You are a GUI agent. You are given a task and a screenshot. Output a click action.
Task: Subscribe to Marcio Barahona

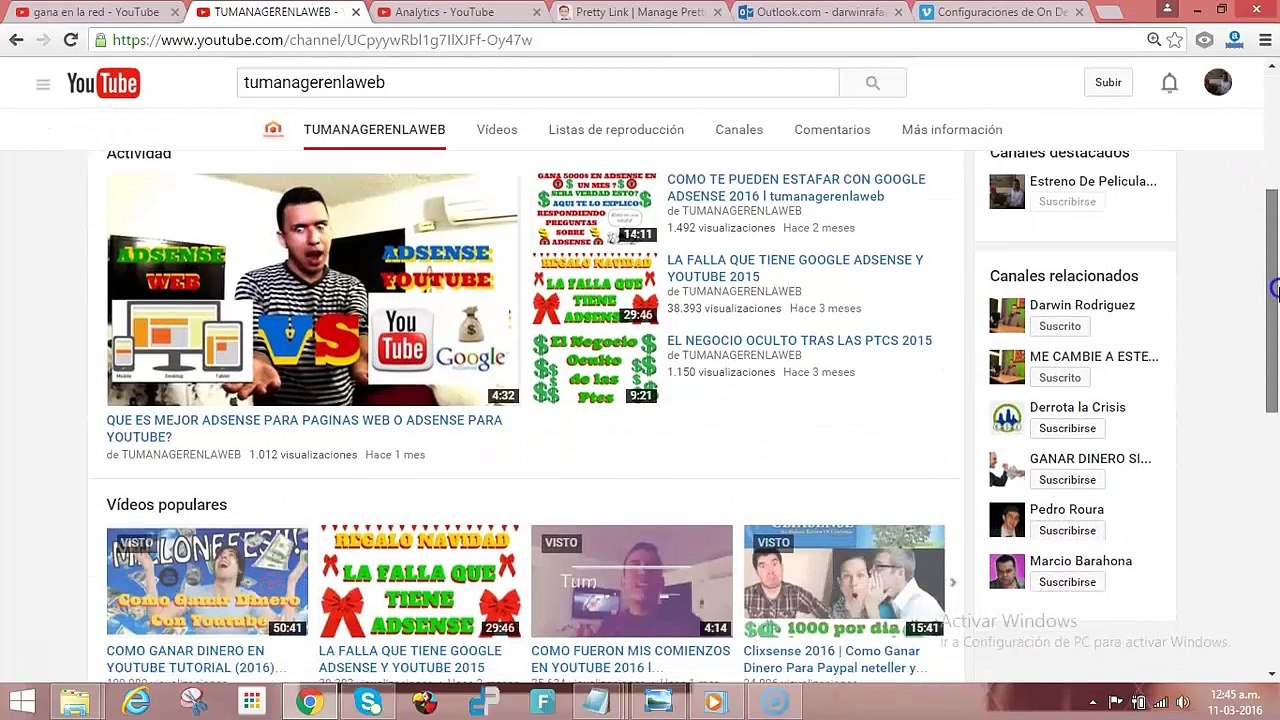point(1067,582)
